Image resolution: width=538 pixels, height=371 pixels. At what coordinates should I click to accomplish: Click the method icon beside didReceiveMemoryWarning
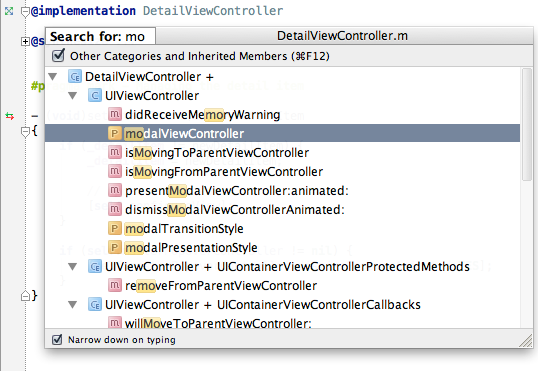pos(115,114)
